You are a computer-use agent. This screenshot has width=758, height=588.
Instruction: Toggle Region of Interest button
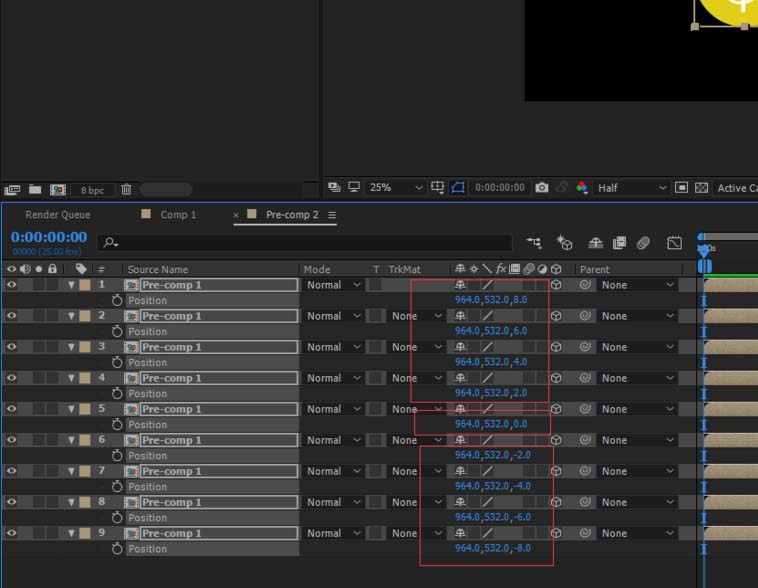pyautogui.click(x=681, y=187)
